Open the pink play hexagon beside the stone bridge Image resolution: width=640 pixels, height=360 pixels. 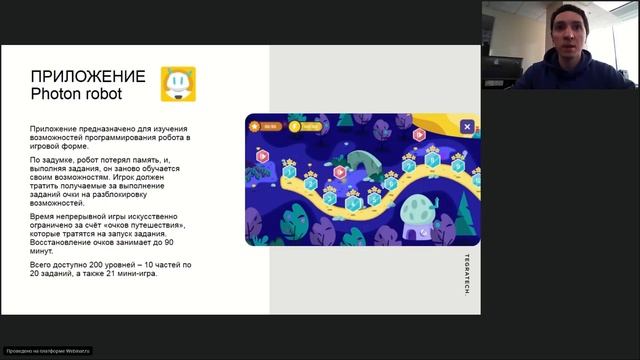click(x=340, y=172)
